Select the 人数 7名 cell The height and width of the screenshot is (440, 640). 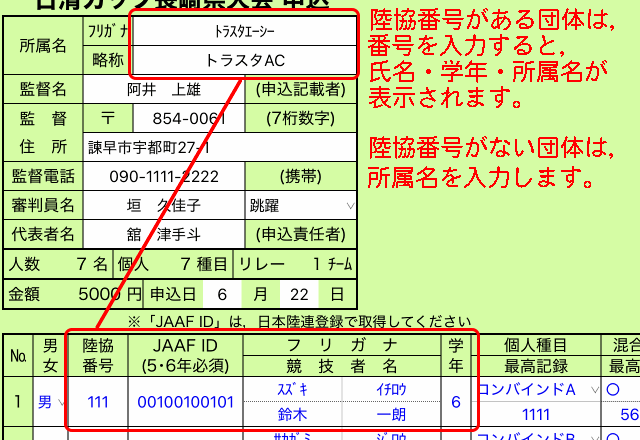(x=58, y=264)
